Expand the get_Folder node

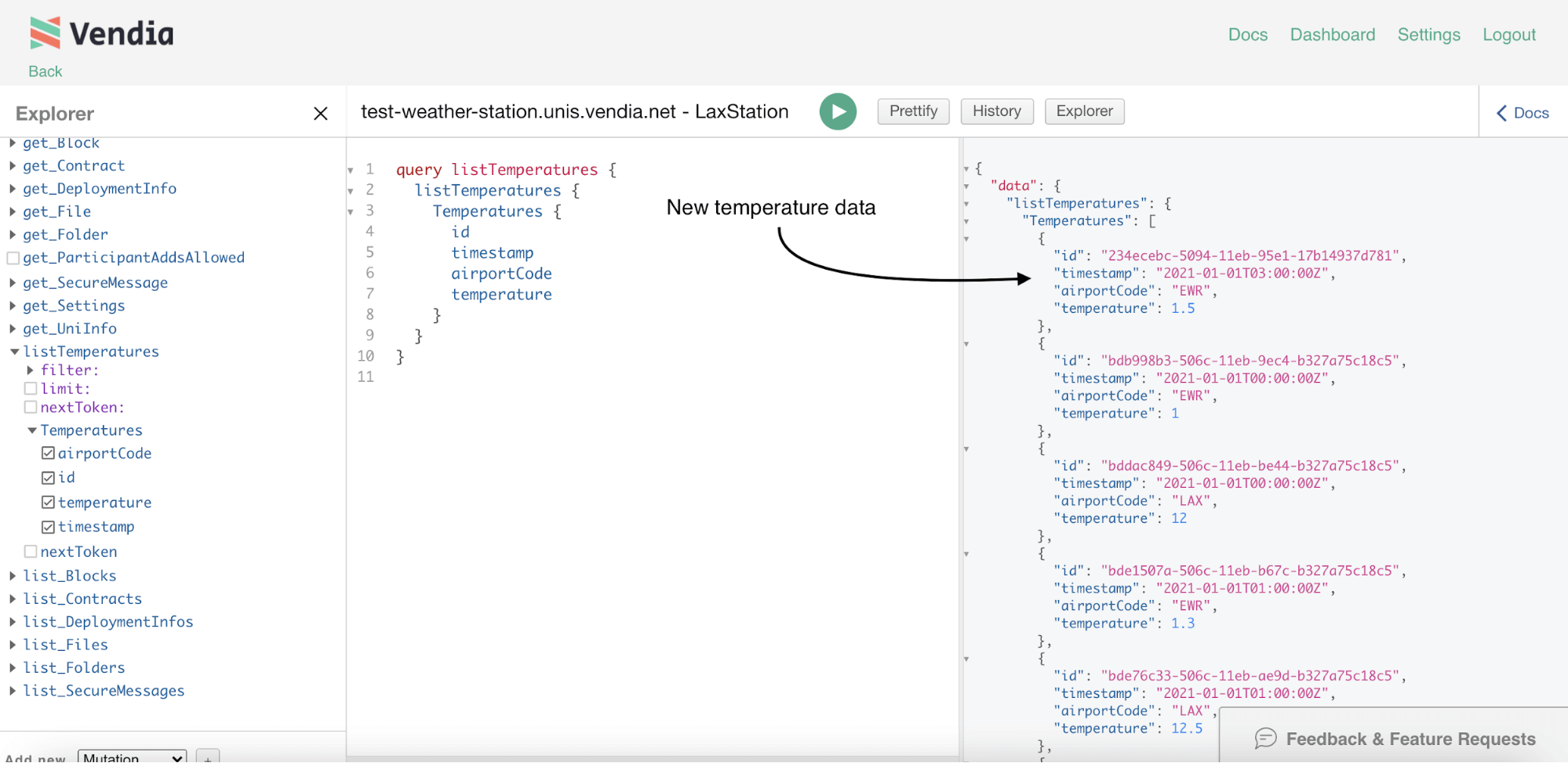13,234
